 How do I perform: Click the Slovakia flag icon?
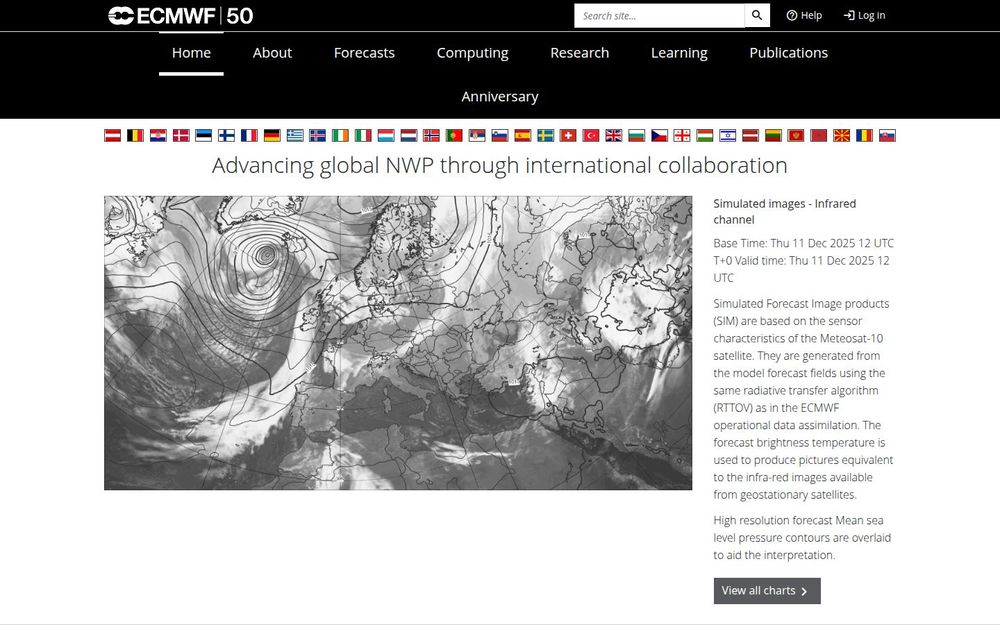887,135
